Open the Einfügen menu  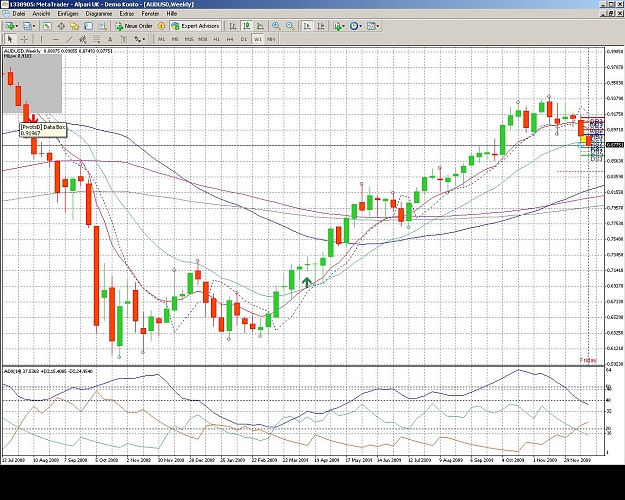click(68, 14)
